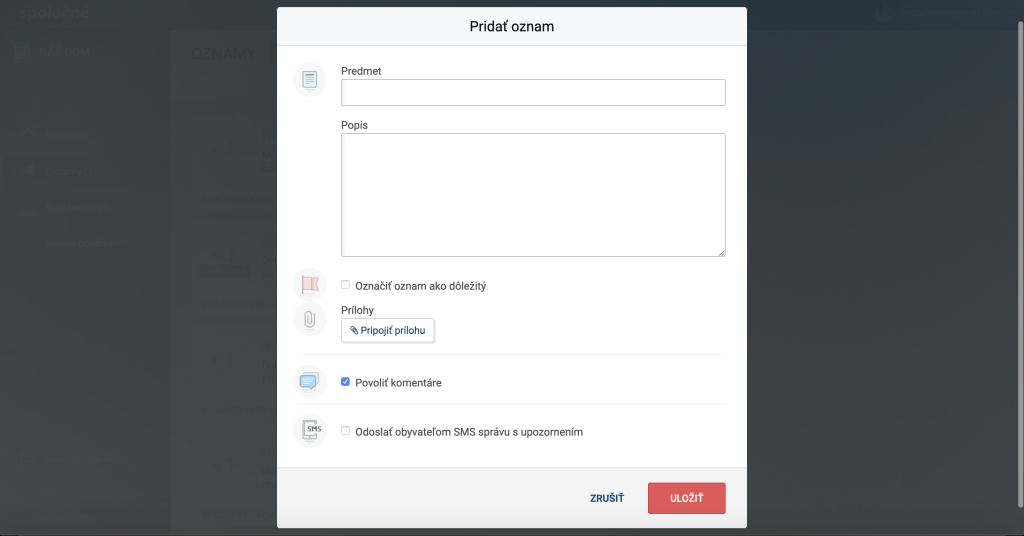1024x536 pixels.
Task: Click the SMS phone icon
Action: 310,430
